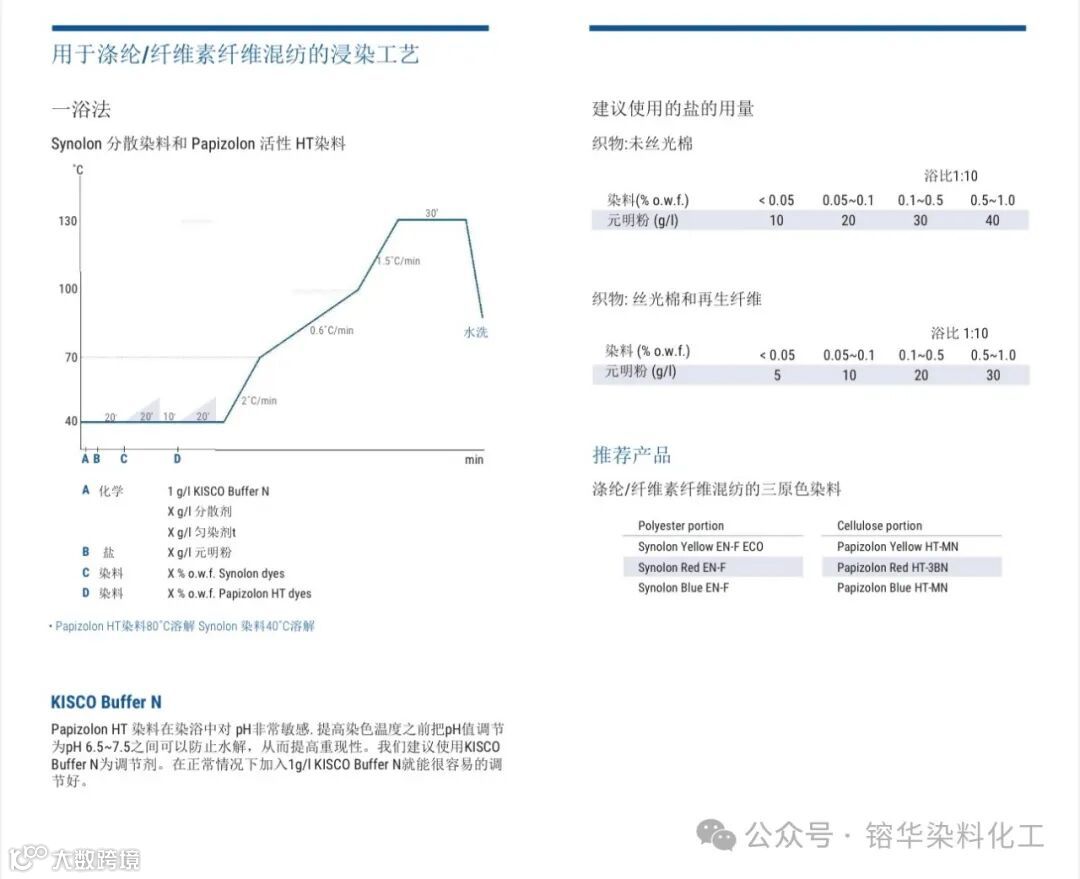Click value 40 in first salt table
This screenshot has height=879, width=1080.
[x=992, y=220]
